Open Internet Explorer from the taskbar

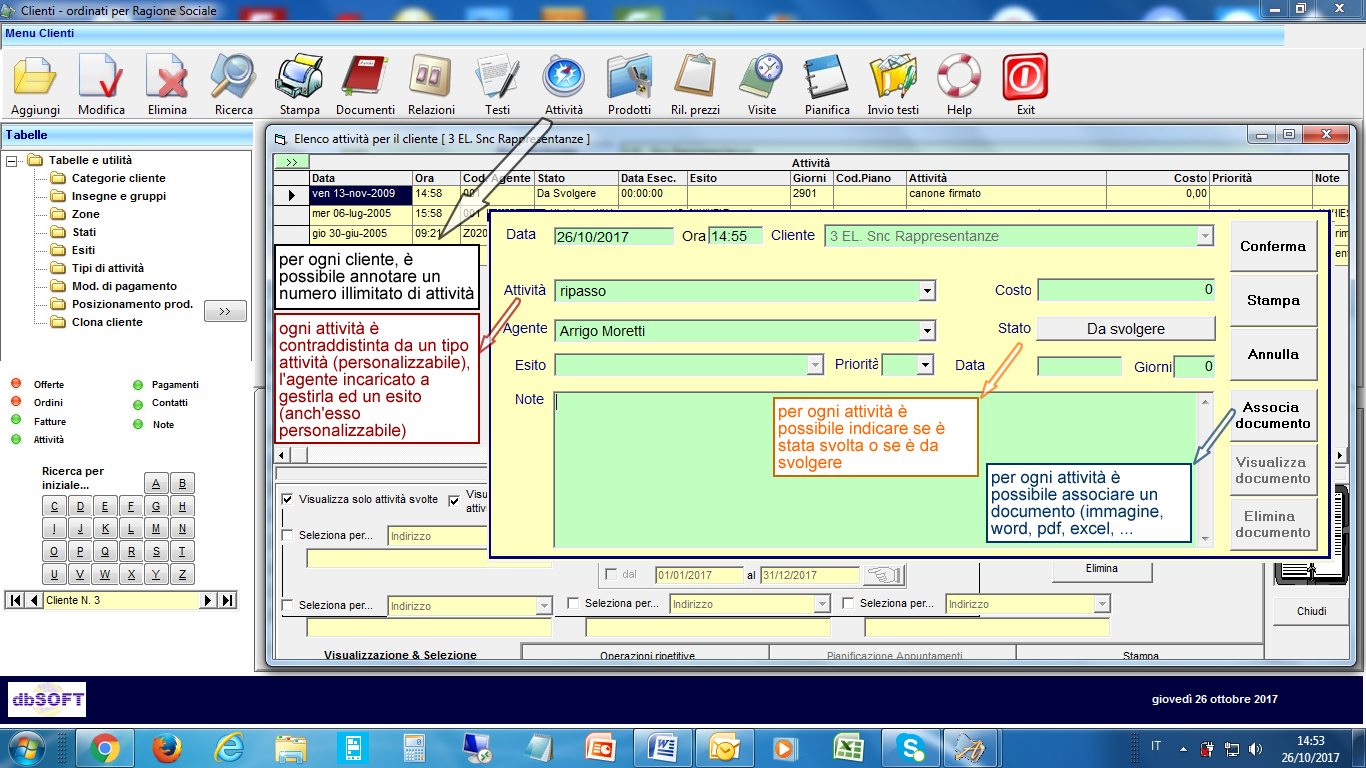click(228, 747)
